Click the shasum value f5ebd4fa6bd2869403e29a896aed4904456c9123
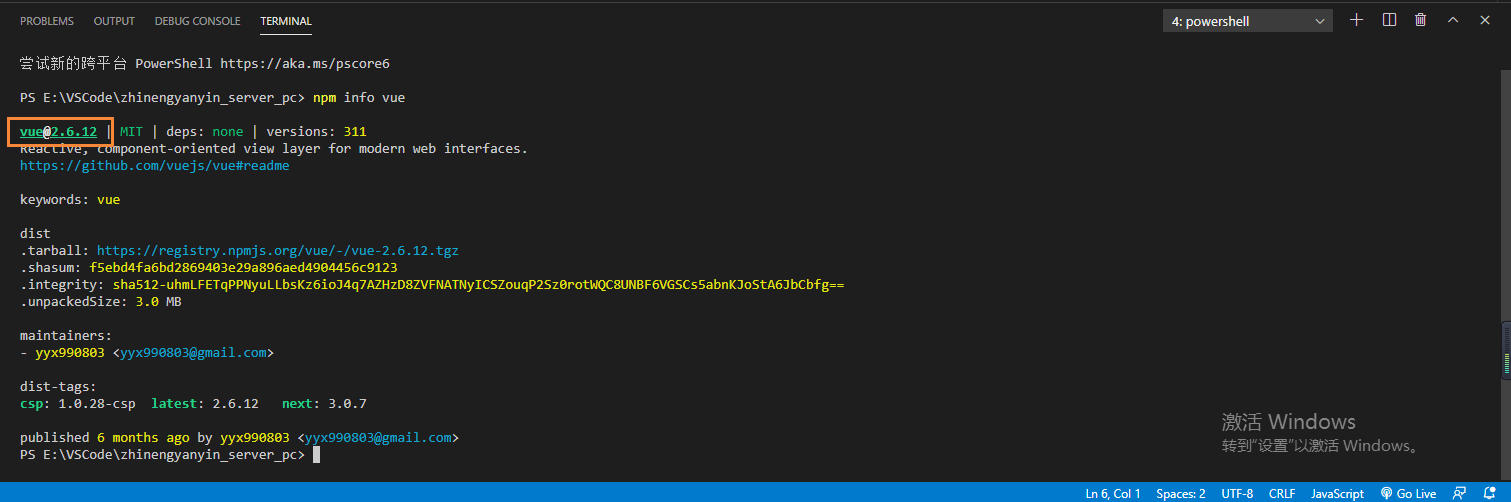Screen dimensions: 1511x502 243,267
